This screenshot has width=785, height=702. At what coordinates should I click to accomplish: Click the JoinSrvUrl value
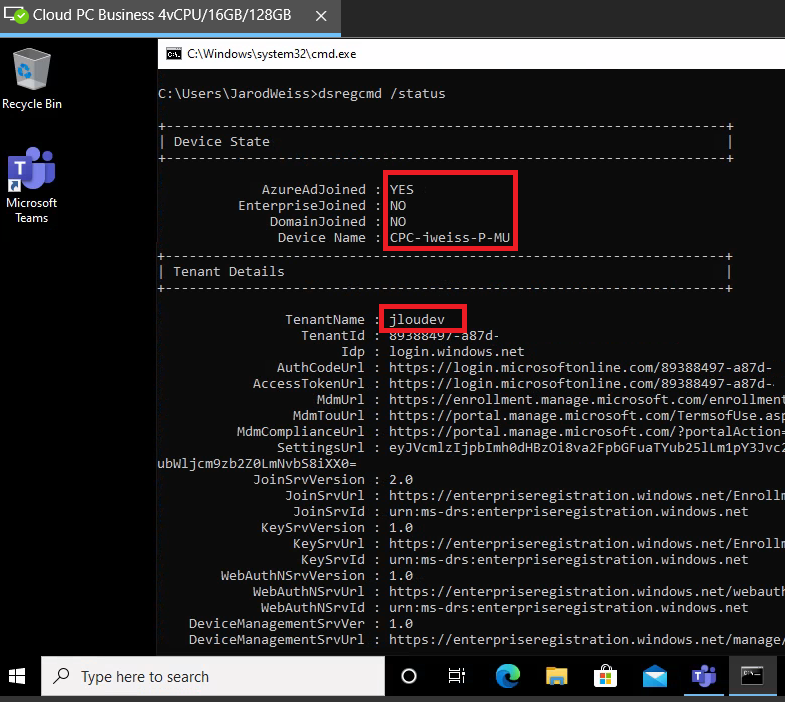pyautogui.click(x=587, y=496)
